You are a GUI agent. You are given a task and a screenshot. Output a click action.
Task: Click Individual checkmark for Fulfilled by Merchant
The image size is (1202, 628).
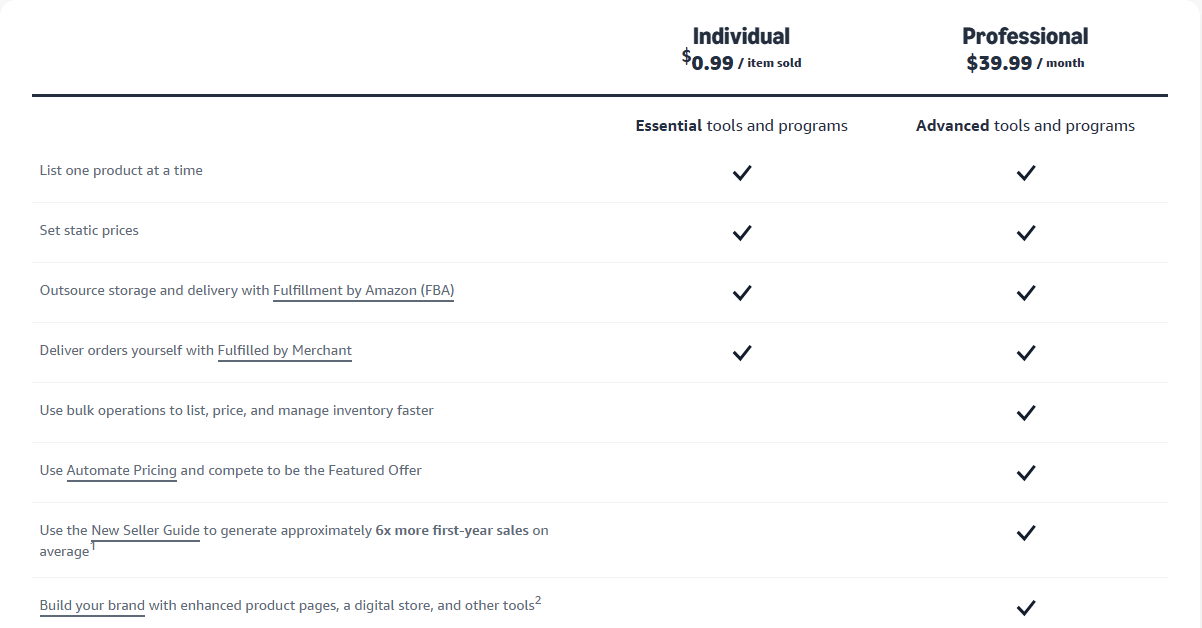741,353
